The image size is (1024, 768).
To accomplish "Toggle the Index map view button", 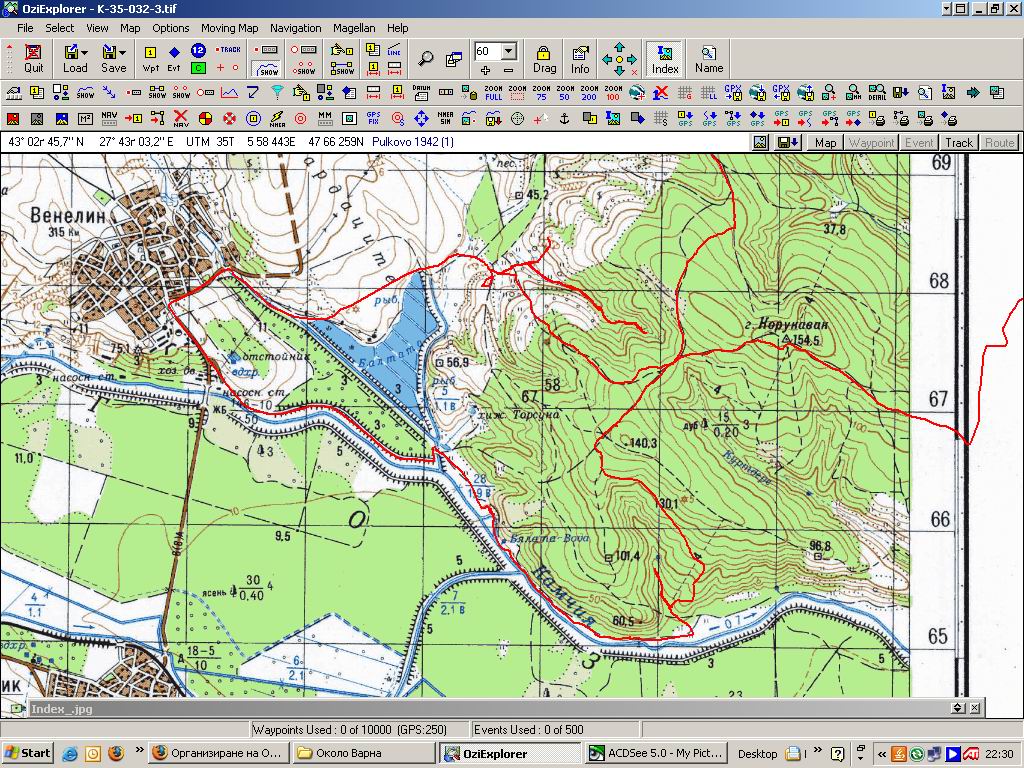I will 665,58.
